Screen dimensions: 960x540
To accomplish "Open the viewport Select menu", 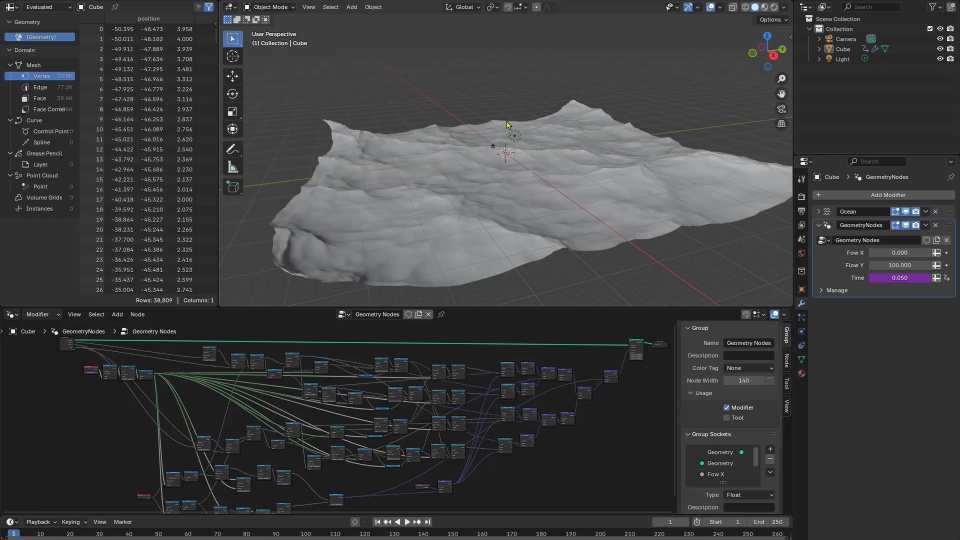I will 331,7.
